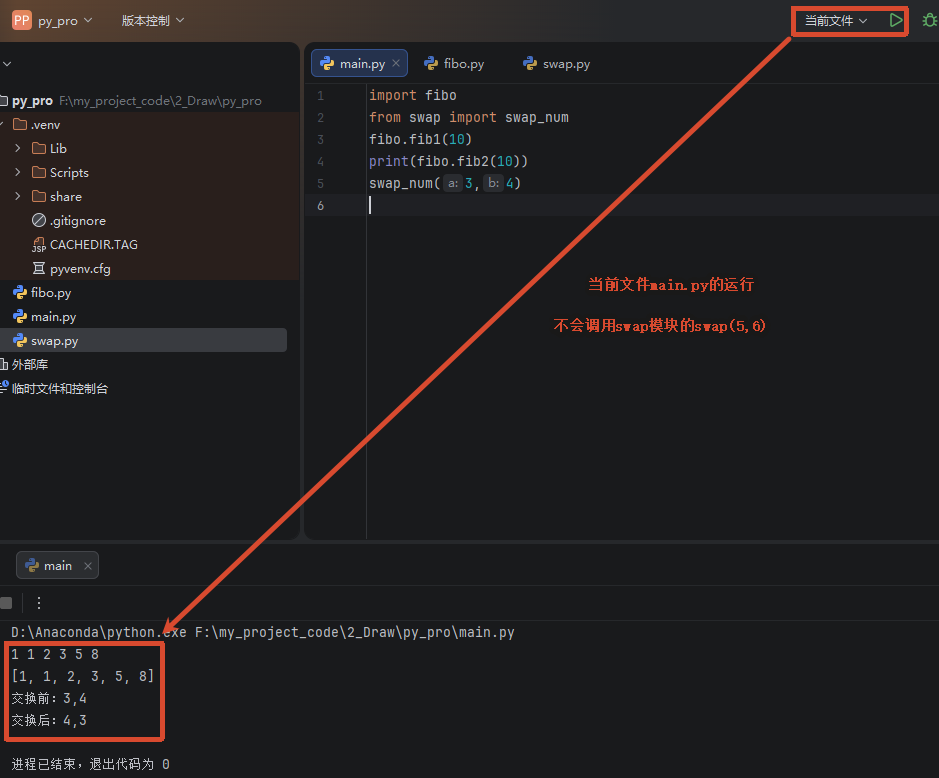Collapse the project panel header chevron
939x778 pixels.
[7, 63]
